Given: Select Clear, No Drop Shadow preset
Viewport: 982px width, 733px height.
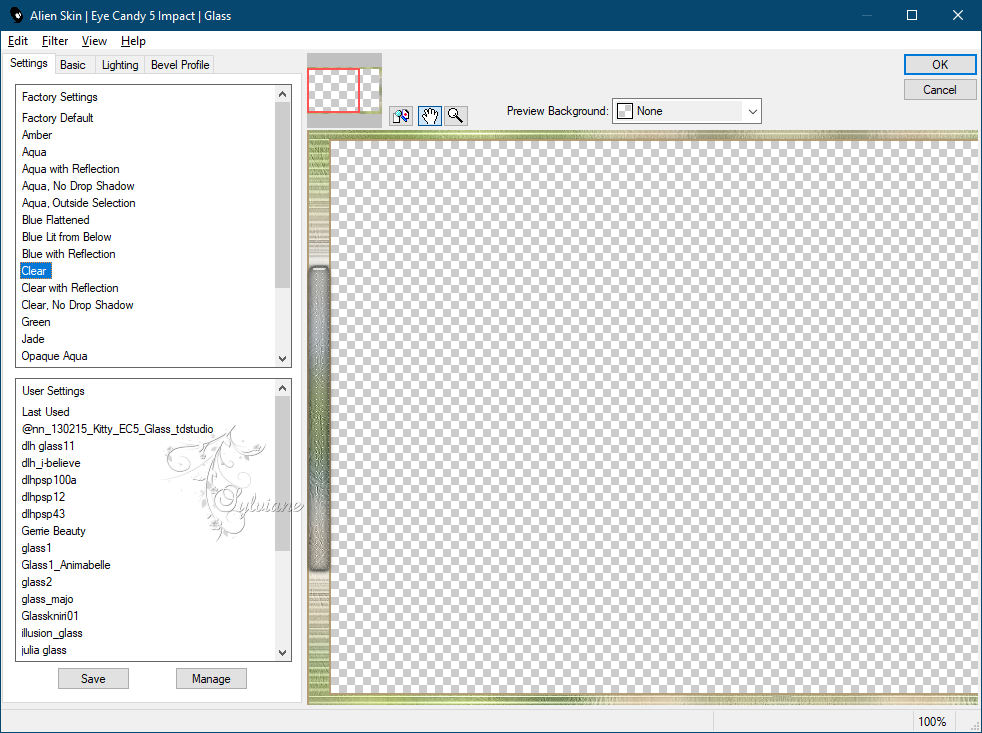Looking at the screenshot, I should click(77, 304).
